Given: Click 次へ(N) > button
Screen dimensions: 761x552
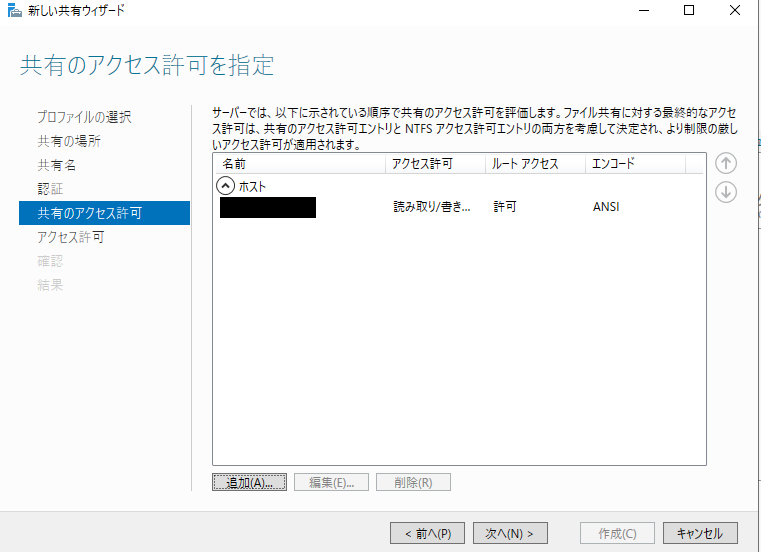Looking at the screenshot, I should click(510, 533).
